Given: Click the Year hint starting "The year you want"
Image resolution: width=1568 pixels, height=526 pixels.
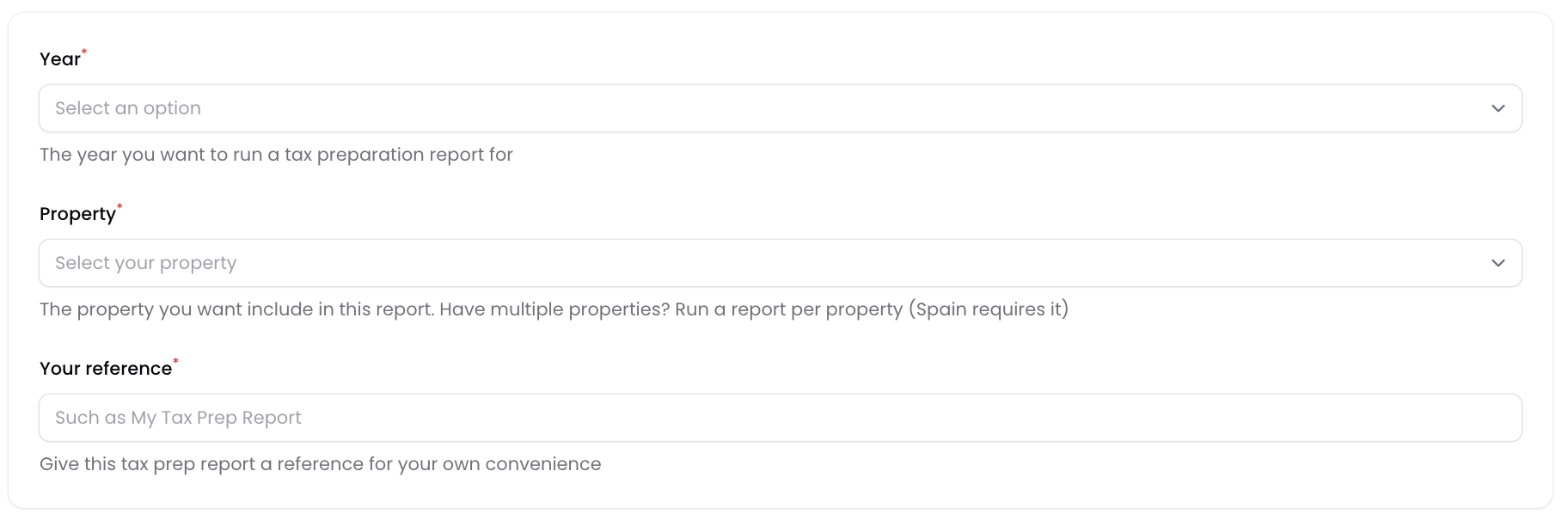Looking at the screenshot, I should point(276,155).
